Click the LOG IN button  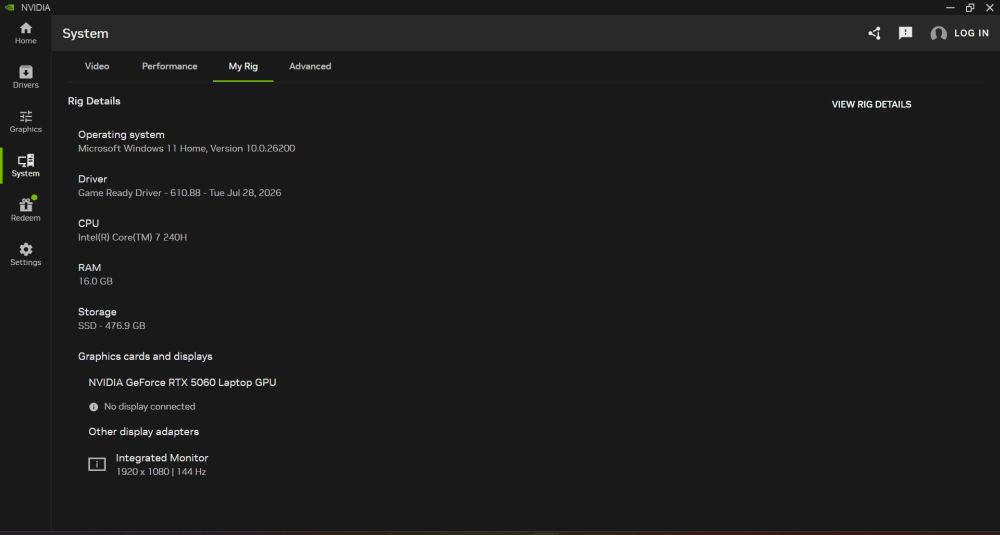(x=971, y=33)
